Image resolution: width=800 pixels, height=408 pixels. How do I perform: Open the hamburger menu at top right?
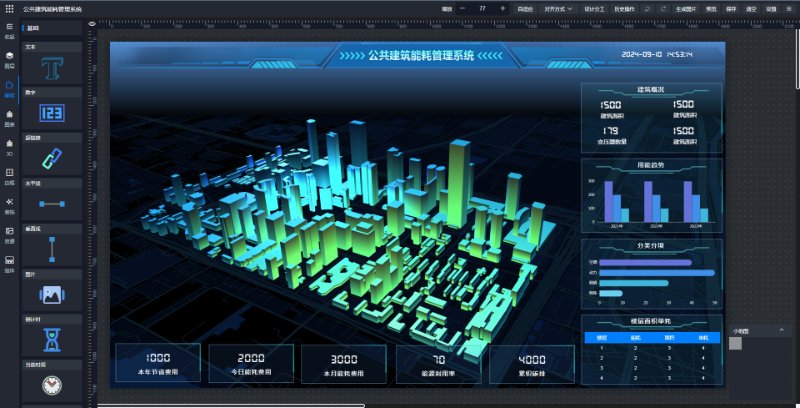(789, 8)
